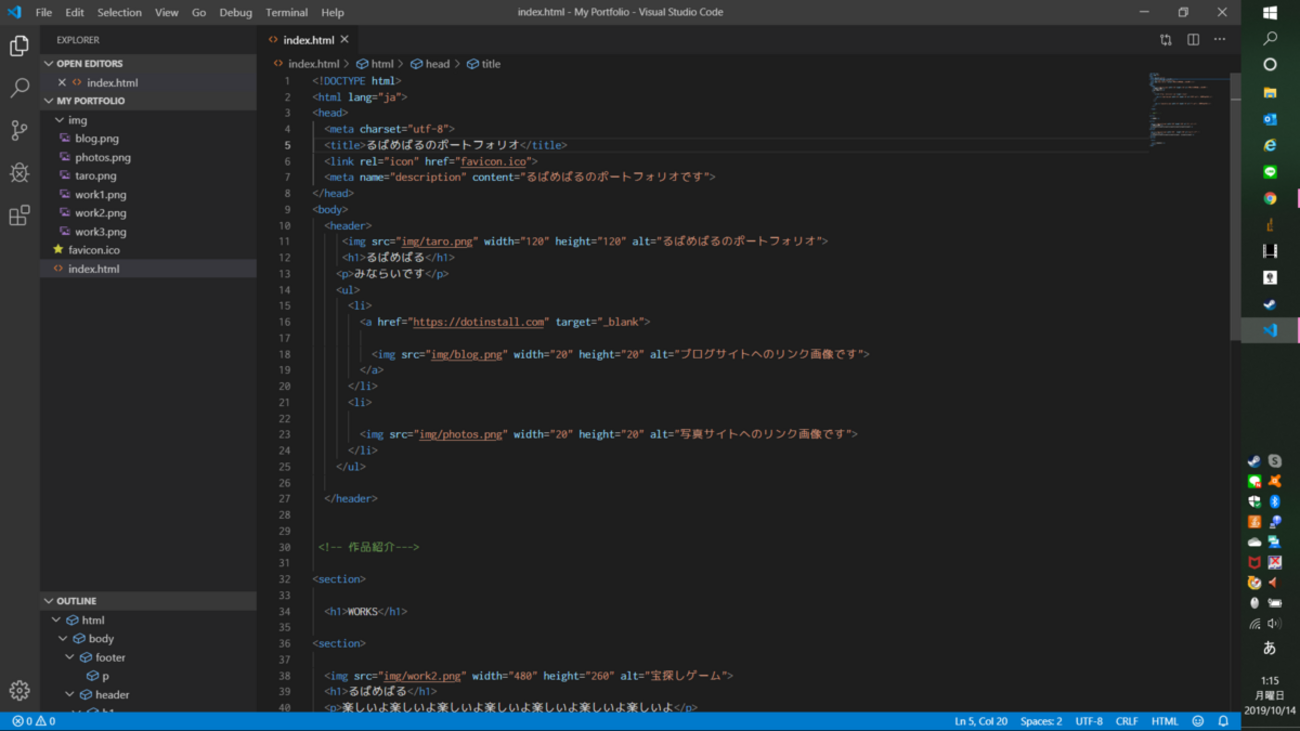Image resolution: width=1300 pixels, height=731 pixels.
Task: Collapse the OUTLINE panel
Action: coord(49,601)
